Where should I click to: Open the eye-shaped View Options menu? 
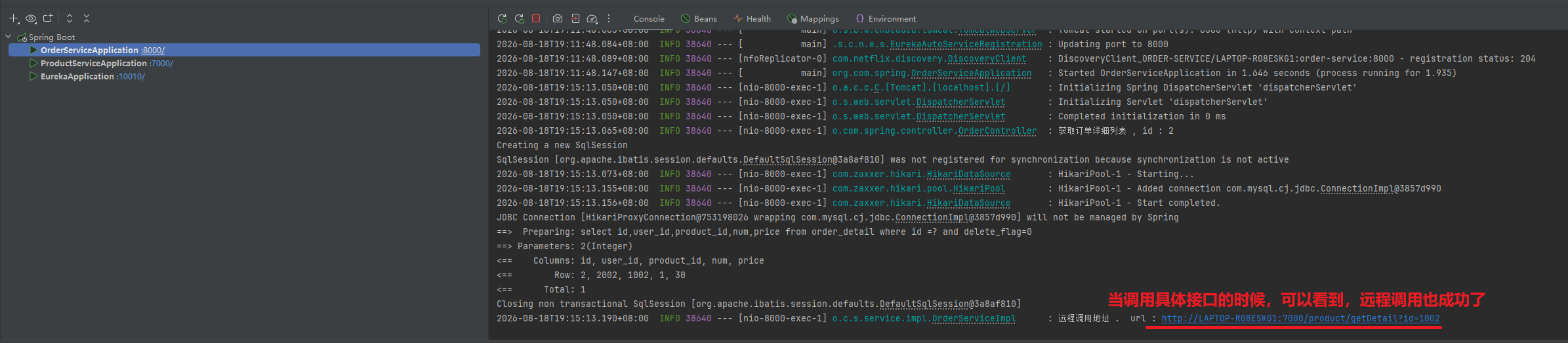click(x=31, y=18)
